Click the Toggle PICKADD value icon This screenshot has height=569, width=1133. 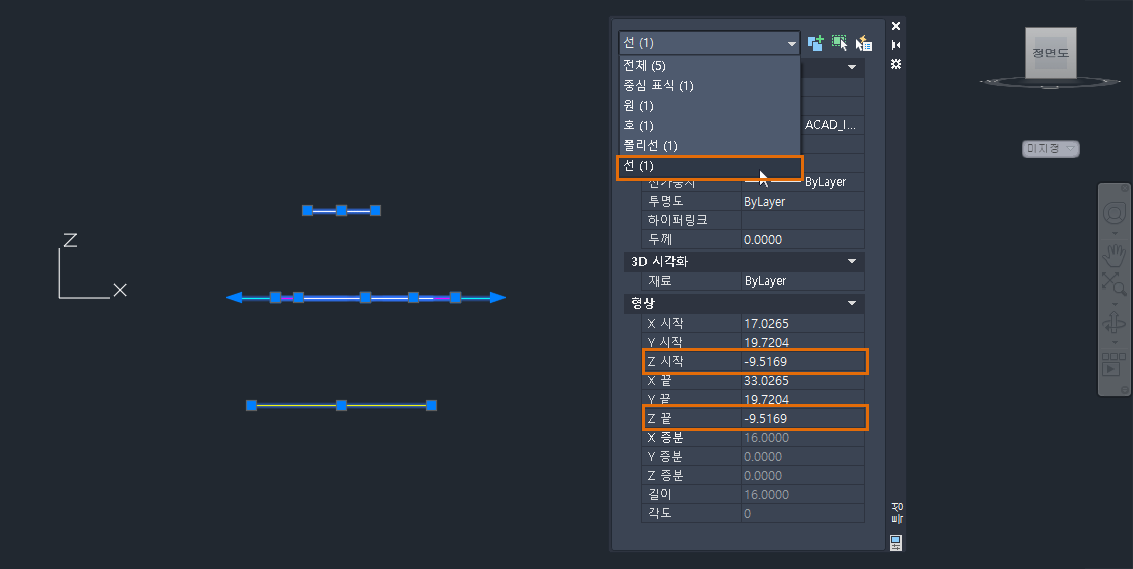click(815, 43)
